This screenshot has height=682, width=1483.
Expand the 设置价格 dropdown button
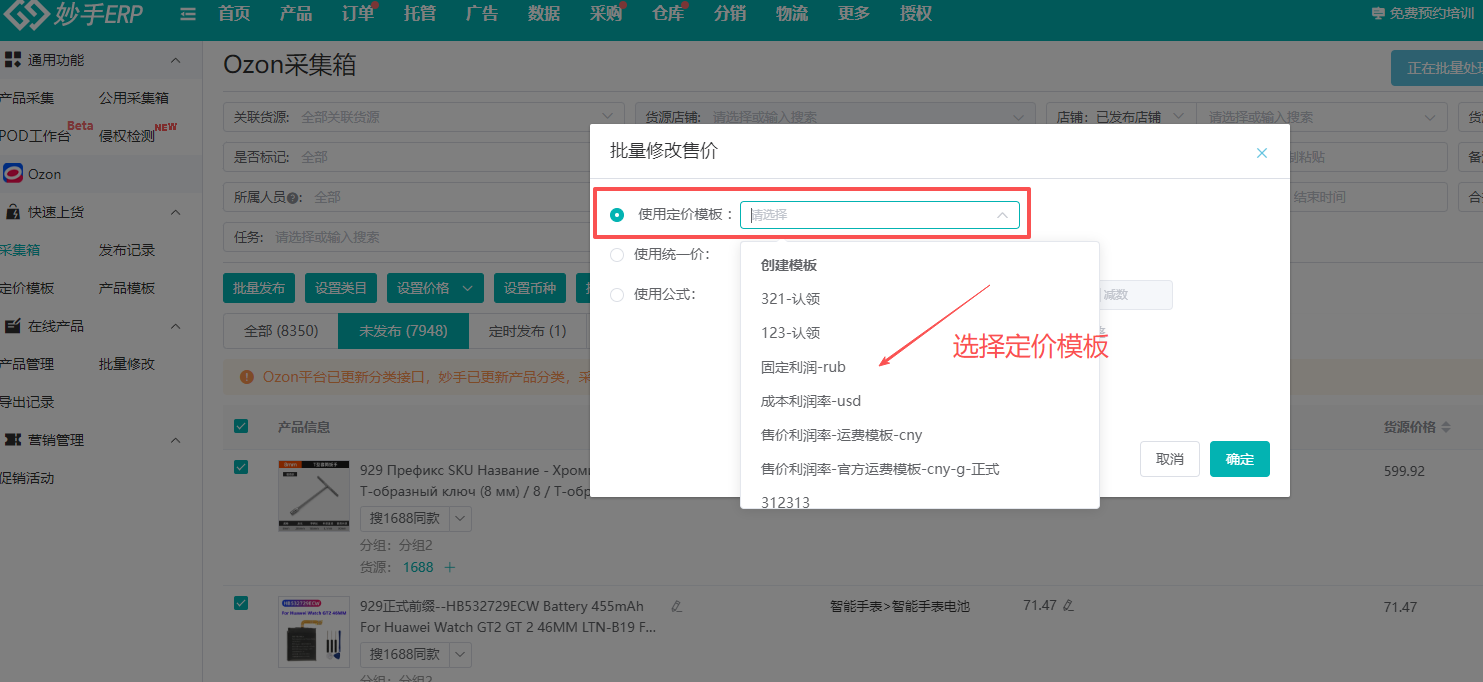435,288
